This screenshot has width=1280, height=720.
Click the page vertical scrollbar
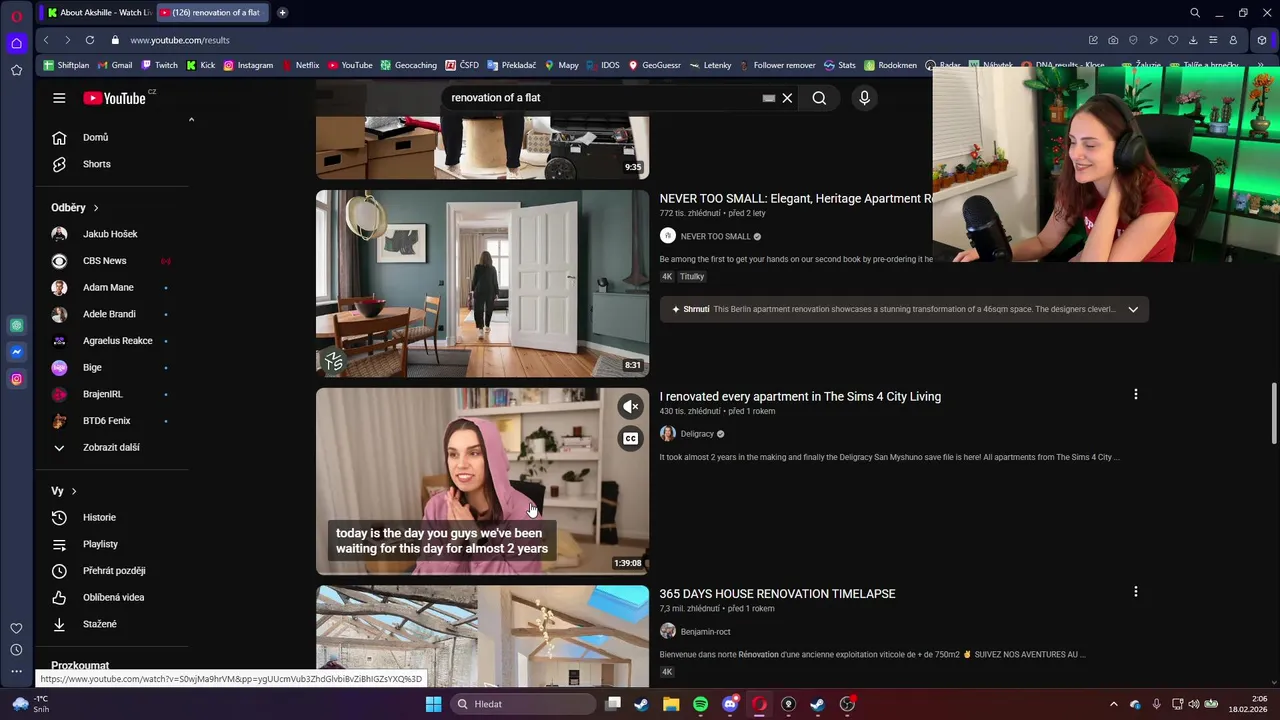point(1273,412)
